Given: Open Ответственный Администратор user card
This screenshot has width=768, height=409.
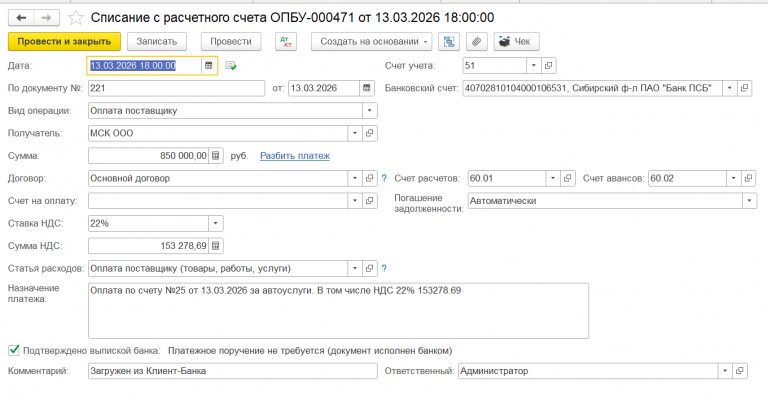Looking at the screenshot, I should click(740, 371).
